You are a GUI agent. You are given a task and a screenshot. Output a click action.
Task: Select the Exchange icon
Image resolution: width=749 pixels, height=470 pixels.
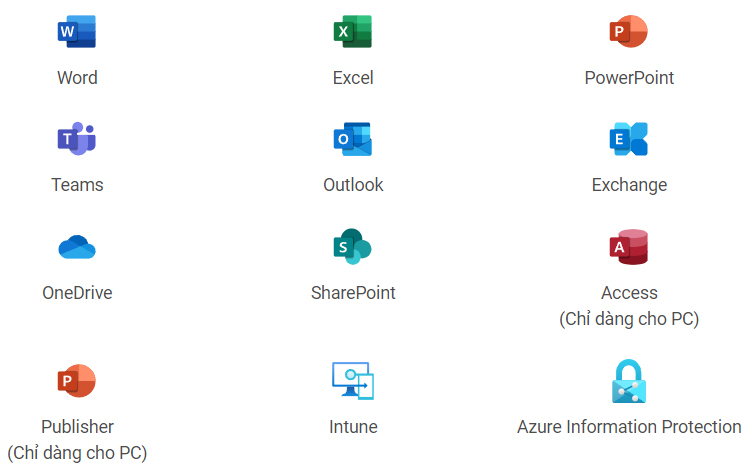pos(629,139)
